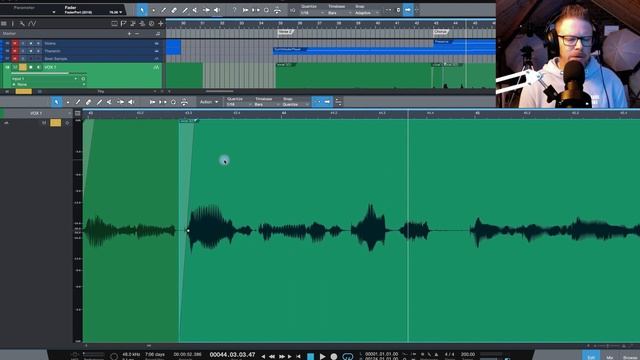The width and height of the screenshot is (640, 360).
Task: Click the Rewind button in the transport
Action: pyautogui.click(x=272, y=357)
